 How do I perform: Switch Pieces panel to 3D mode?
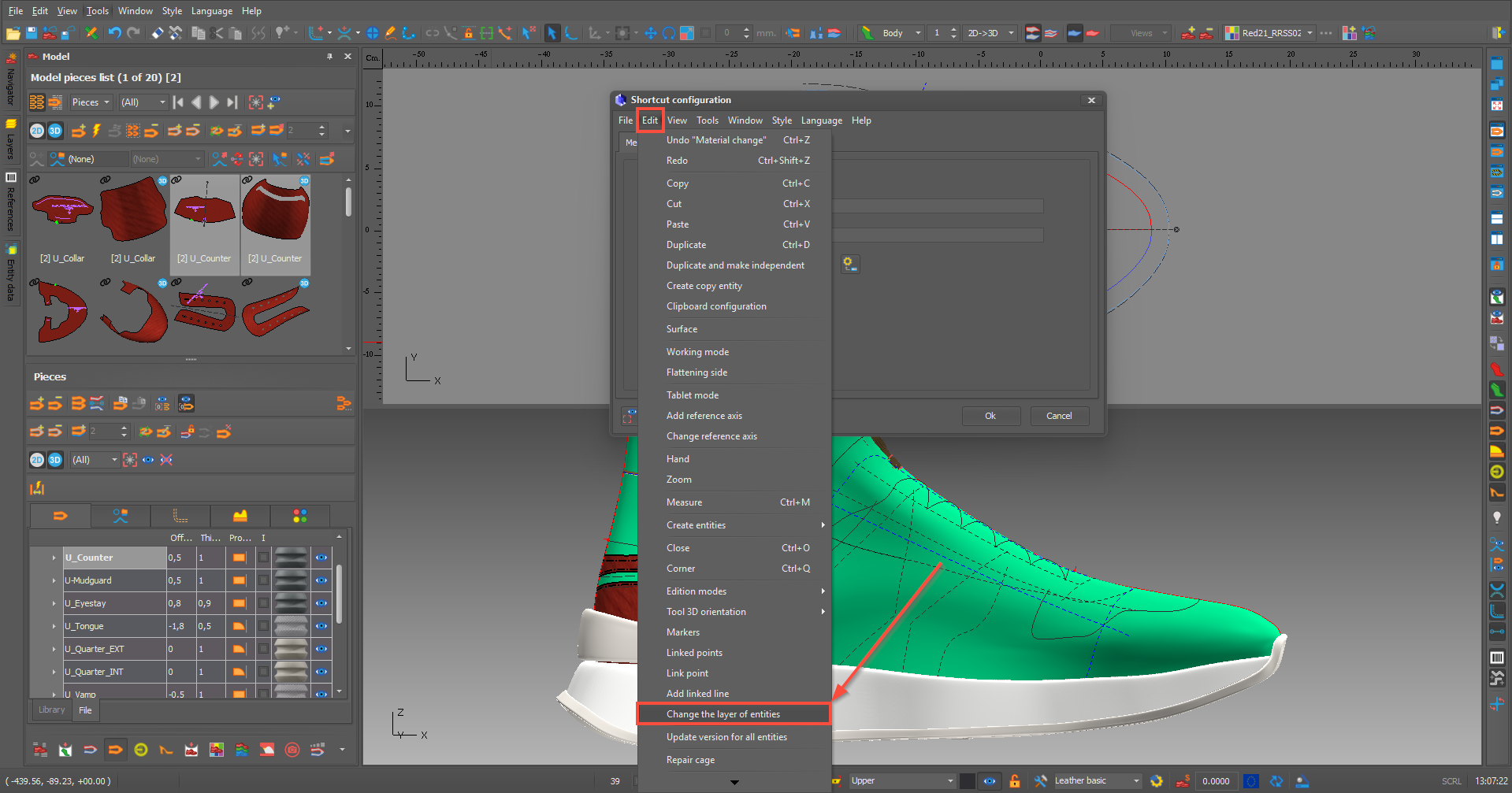click(55, 460)
